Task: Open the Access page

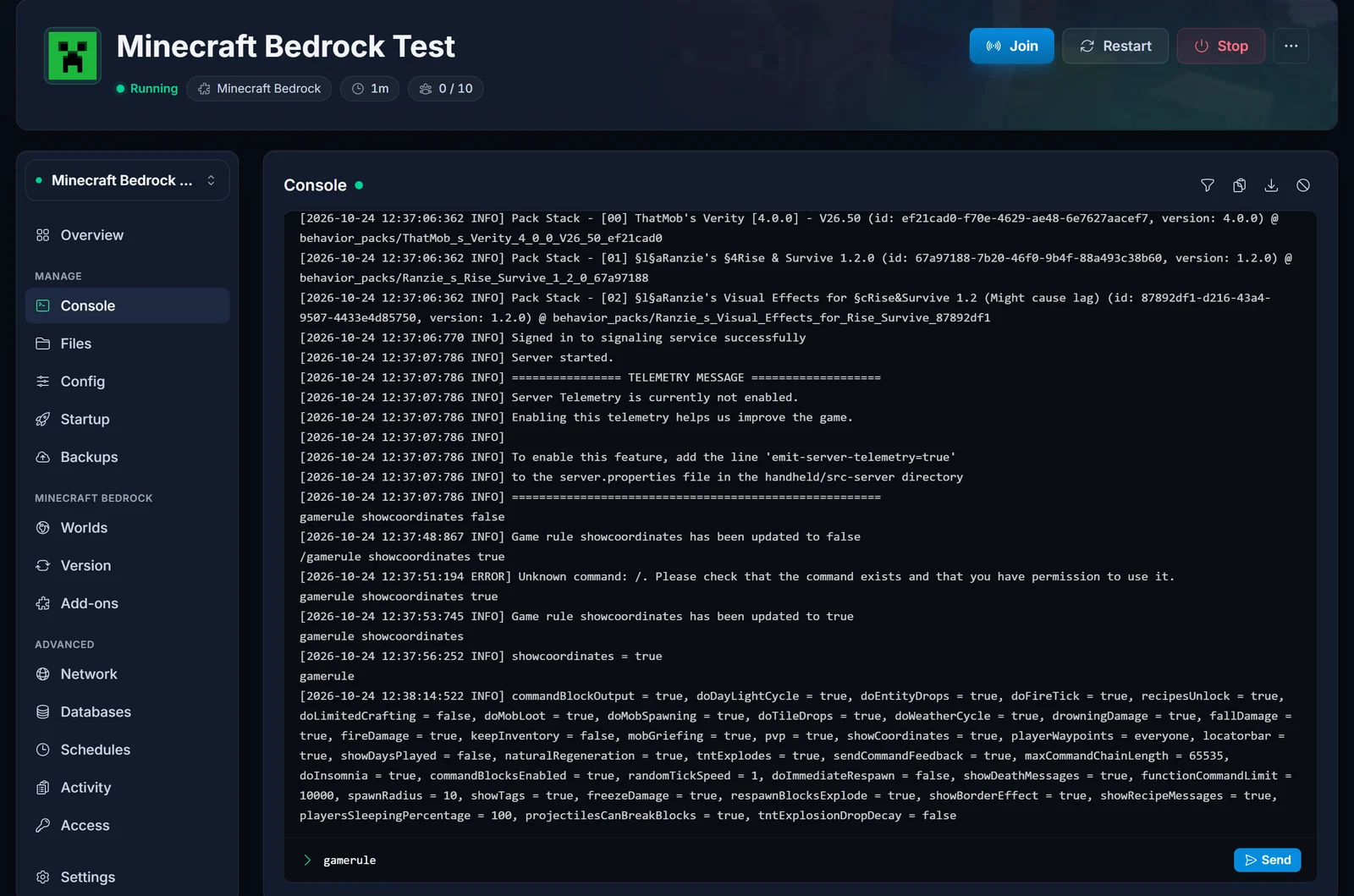Action: [x=127, y=825]
